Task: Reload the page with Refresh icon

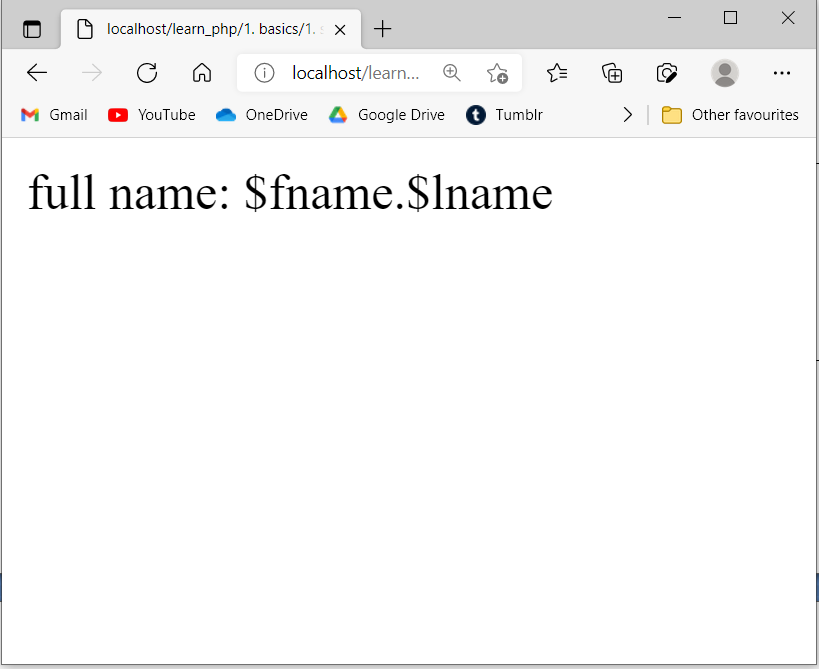Action: [x=147, y=73]
